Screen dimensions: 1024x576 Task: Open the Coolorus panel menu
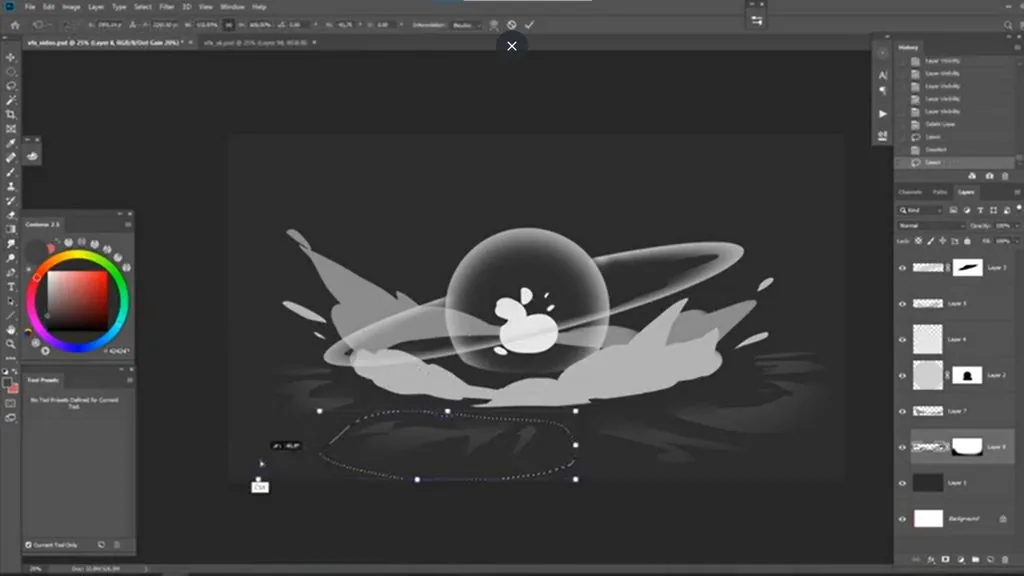coord(128,224)
